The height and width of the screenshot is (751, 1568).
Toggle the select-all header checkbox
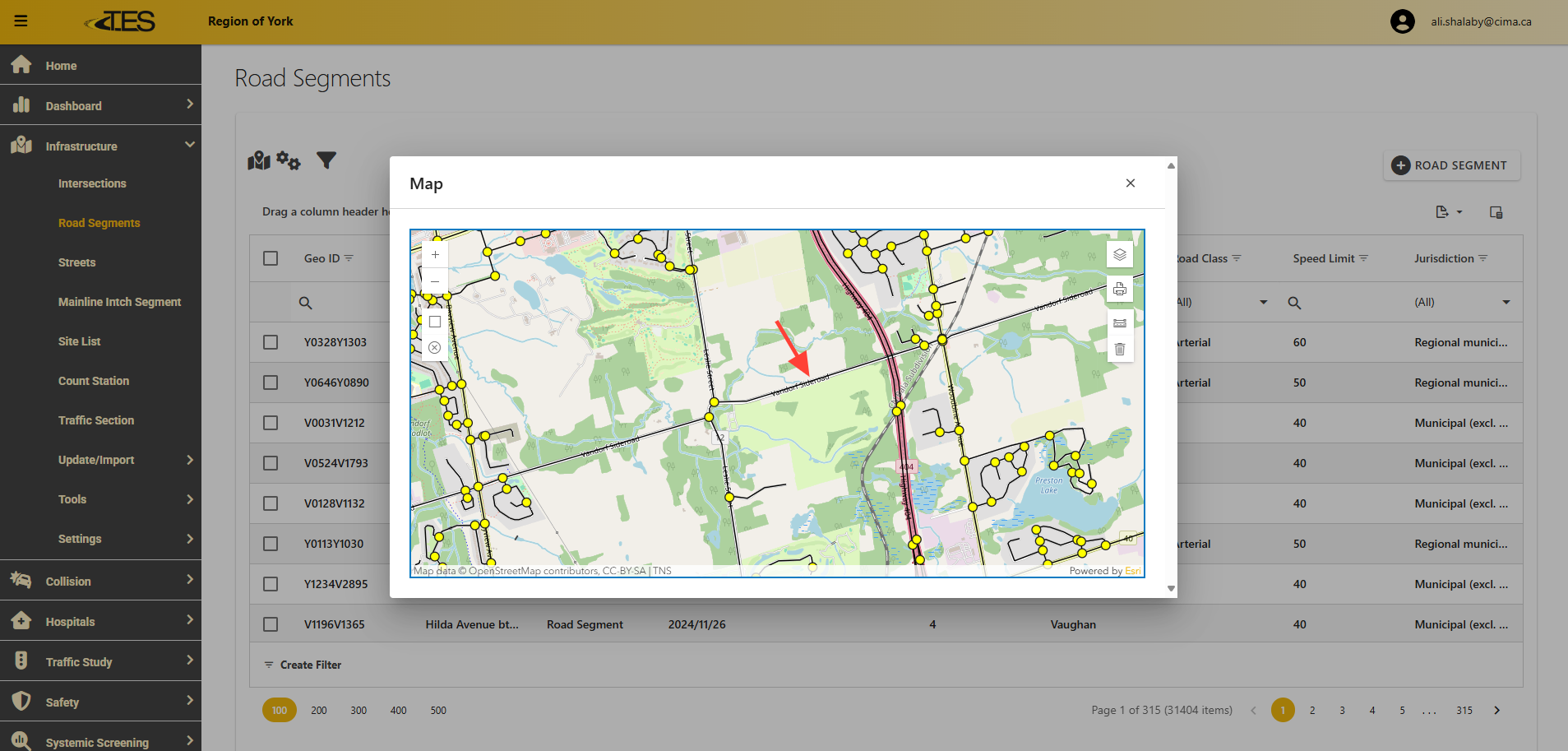271,258
